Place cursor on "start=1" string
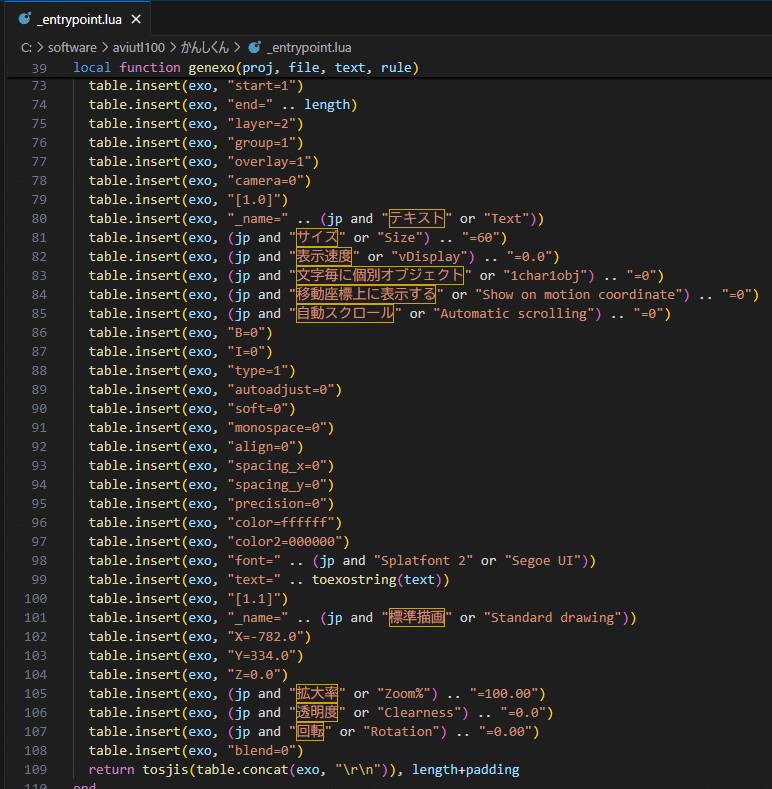Screen dimensions: 772x789 [x=262, y=86]
